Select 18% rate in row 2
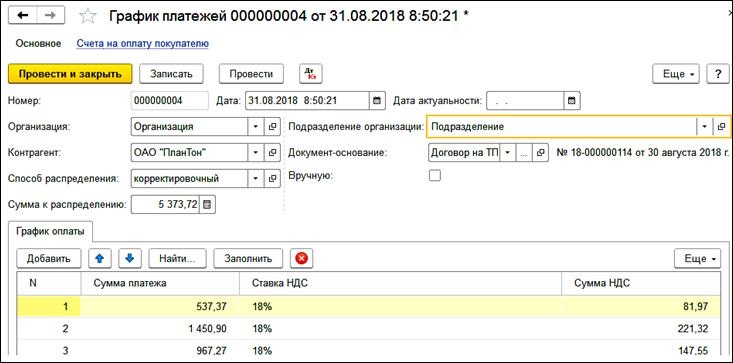Image resolution: width=733 pixels, height=363 pixels. click(401, 329)
